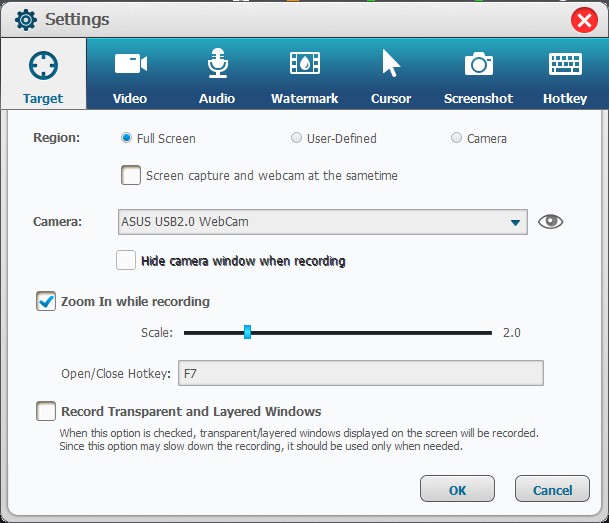
Task: Click the transparent windows description text
Action: click(x=299, y=440)
